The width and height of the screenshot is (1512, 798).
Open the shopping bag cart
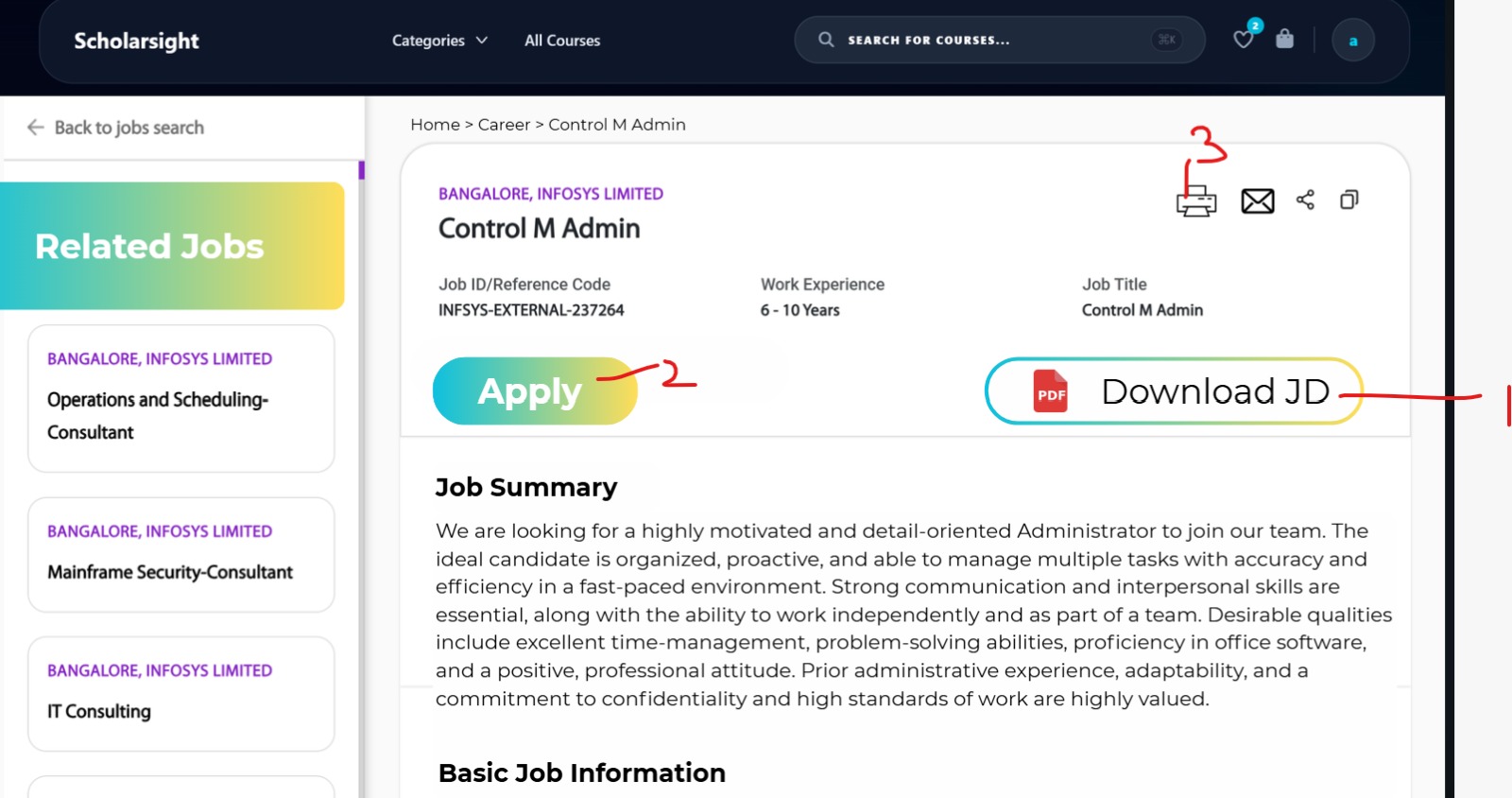pyautogui.click(x=1284, y=40)
